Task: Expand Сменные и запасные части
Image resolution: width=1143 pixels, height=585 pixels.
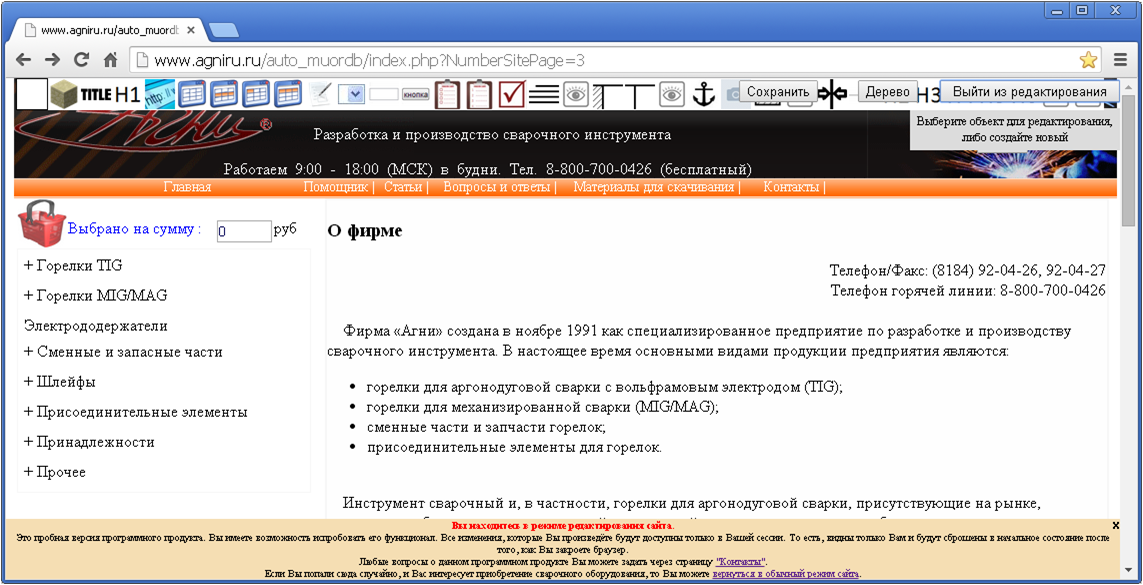Action: pyautogui.click(x=123, y=352)
